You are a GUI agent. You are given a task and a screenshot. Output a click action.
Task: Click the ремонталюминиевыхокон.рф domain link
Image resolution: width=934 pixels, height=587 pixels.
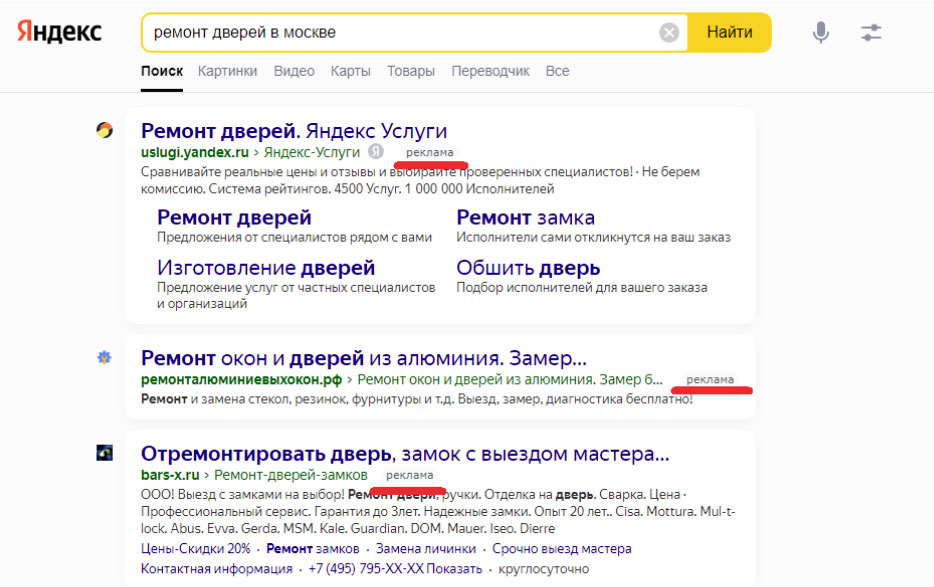click(x=241, y=380)
